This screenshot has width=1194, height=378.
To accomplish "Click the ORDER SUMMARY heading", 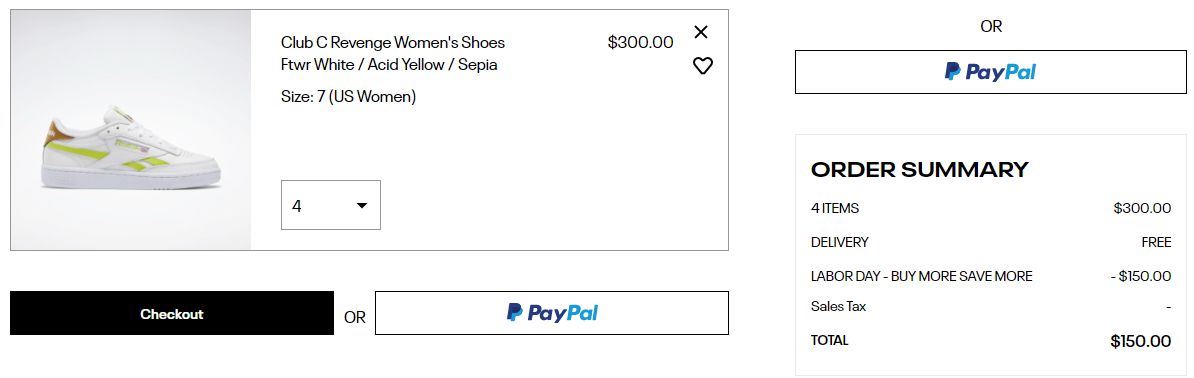I will (x=920, y=169).
